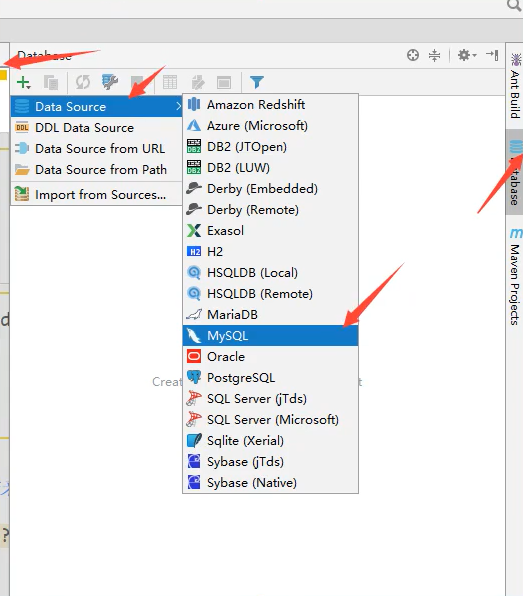Choose Import from Sources...
The height and width of the screenshot is (596, 523).
point(97,195)
